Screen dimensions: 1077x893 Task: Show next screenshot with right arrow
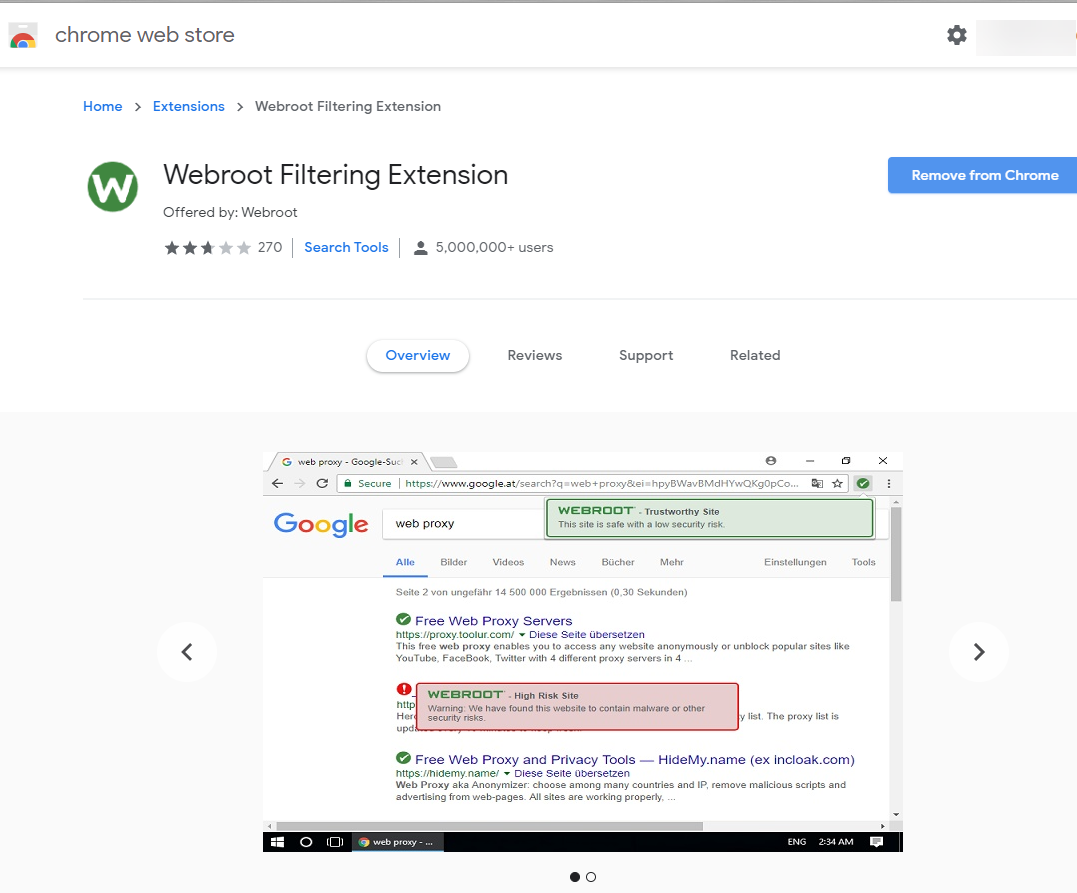point(979,652)
